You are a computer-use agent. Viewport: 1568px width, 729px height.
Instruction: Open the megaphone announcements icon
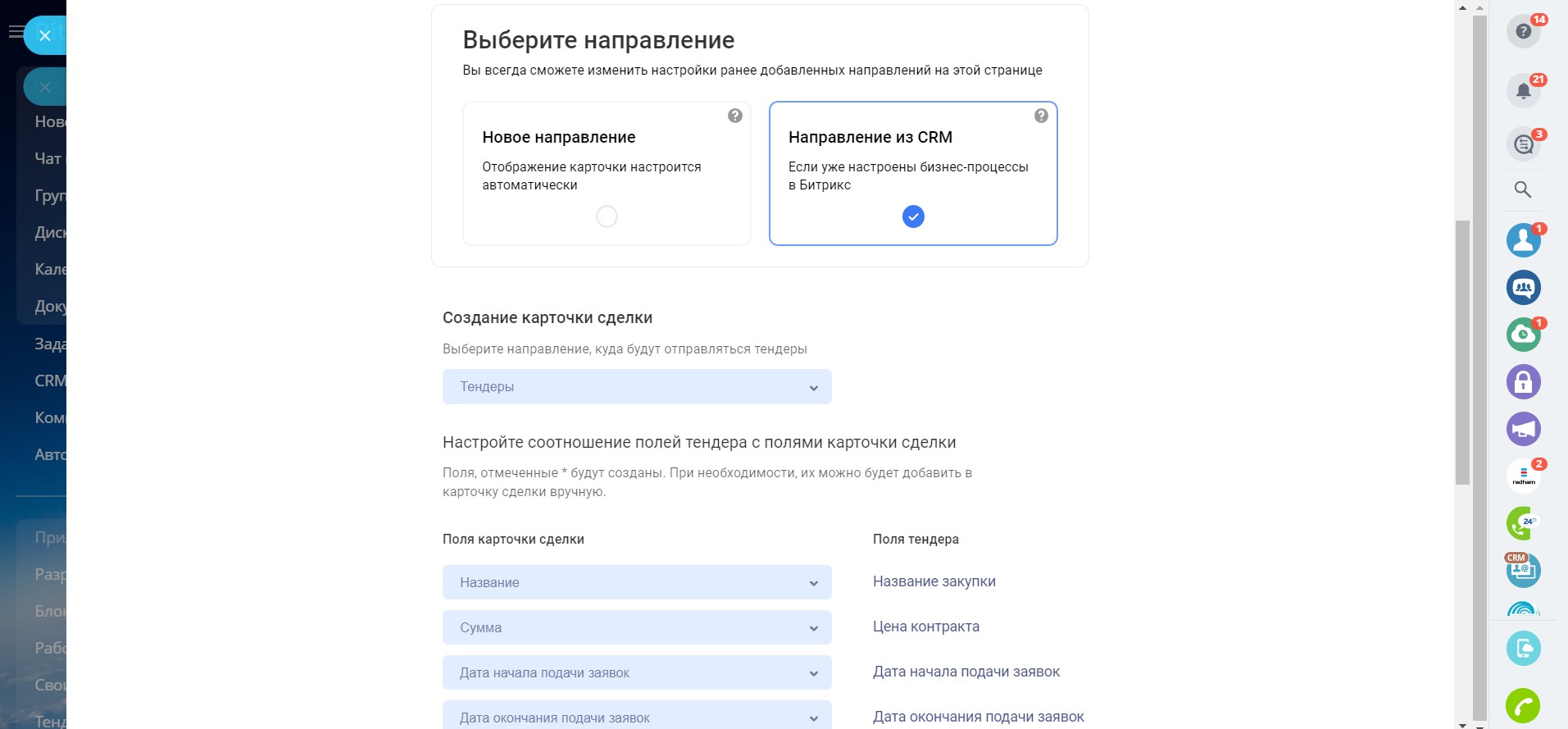click(x=1523, y=429)
